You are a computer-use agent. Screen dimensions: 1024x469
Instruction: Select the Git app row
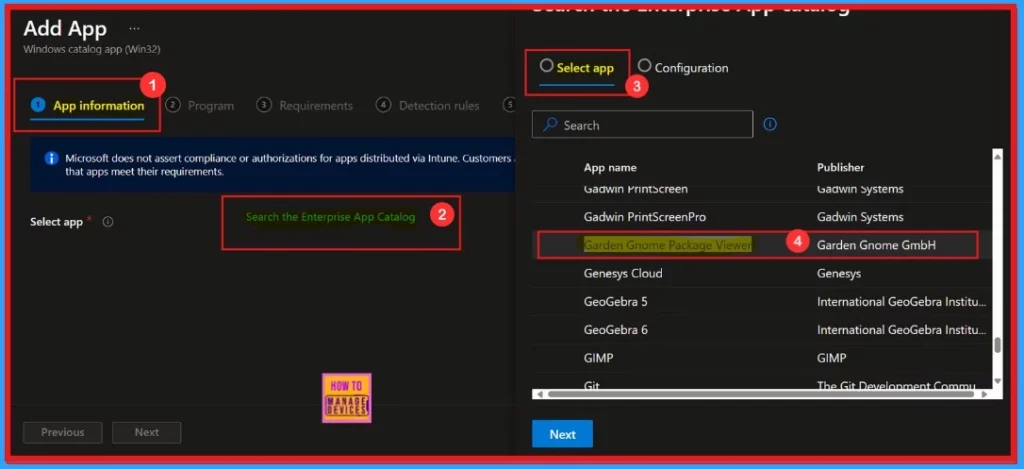click(x=762, y=383)
